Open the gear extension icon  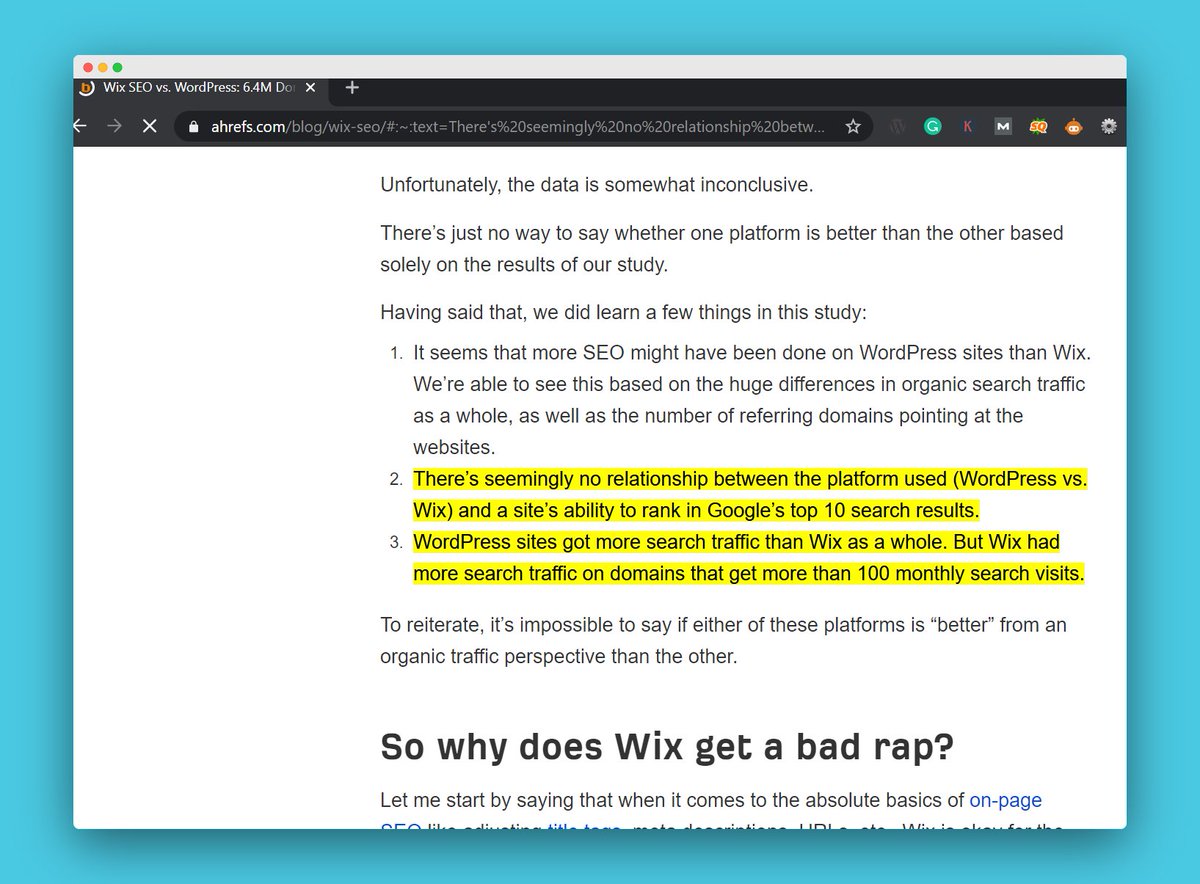pos(1108,127)
